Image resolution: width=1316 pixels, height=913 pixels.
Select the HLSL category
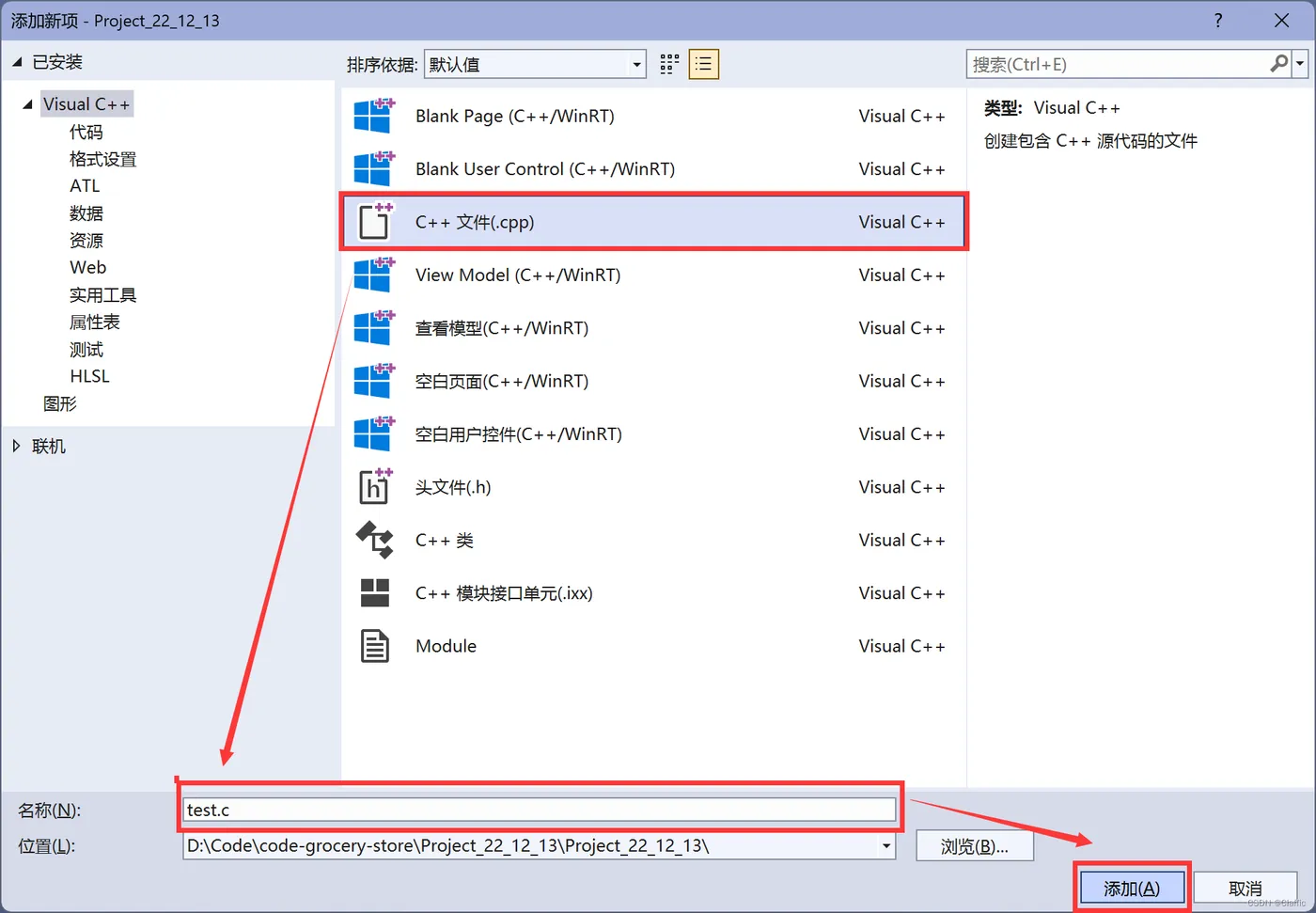pos(90,376)
